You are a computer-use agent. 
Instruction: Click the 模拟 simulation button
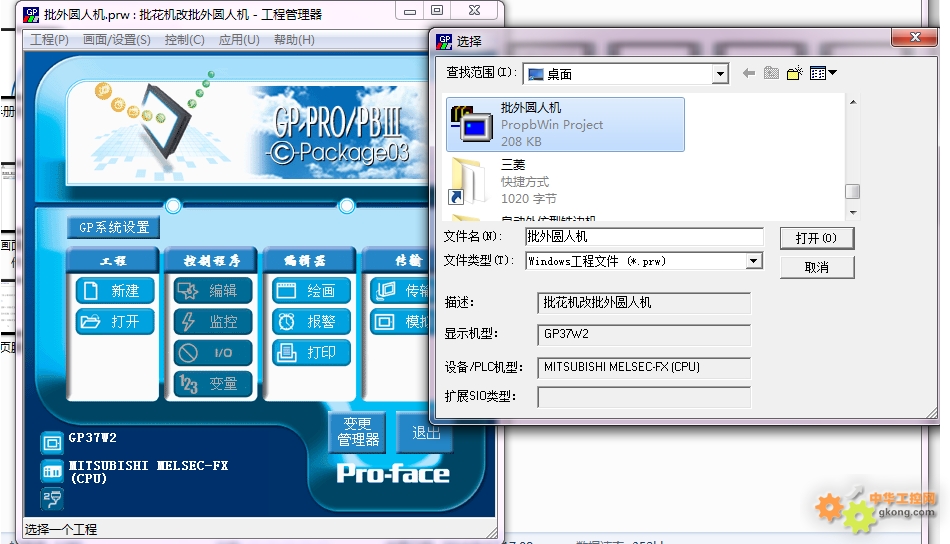tap(399, 321)
